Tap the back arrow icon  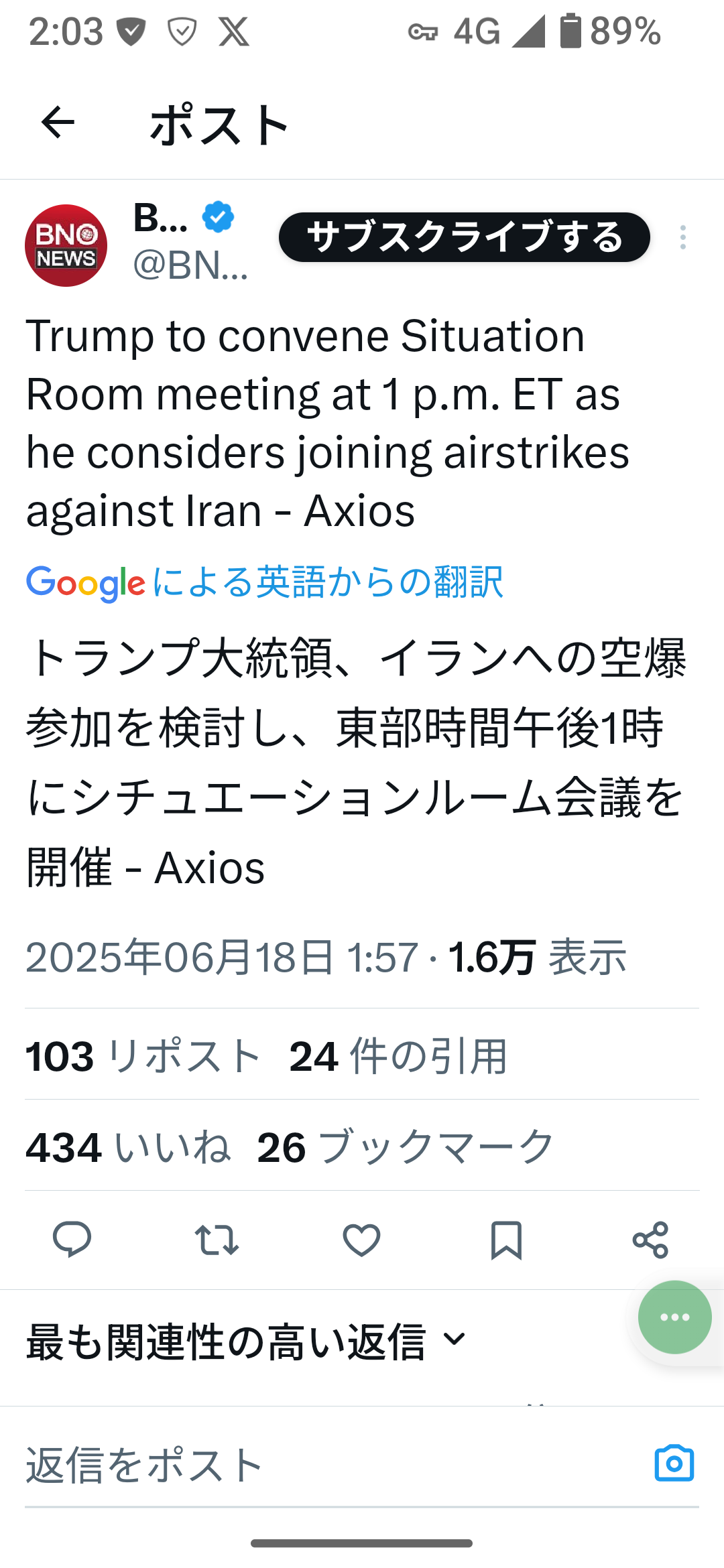tap(58, 123)
